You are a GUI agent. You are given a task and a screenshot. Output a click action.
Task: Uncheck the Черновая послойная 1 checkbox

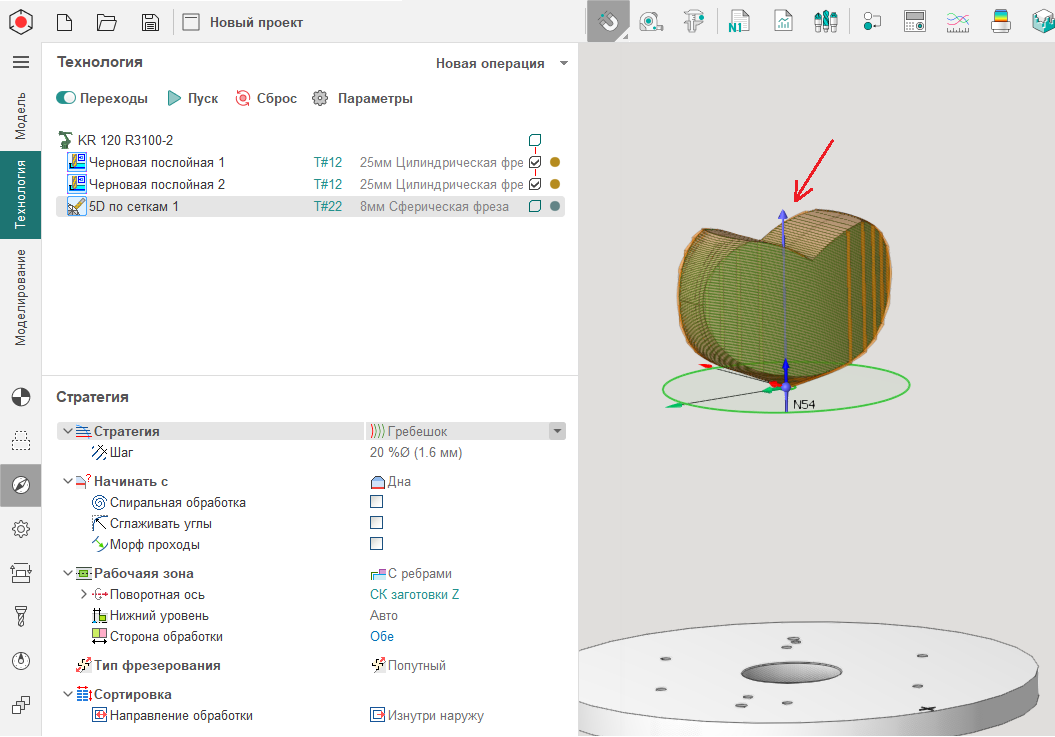[x=535, y=162]
